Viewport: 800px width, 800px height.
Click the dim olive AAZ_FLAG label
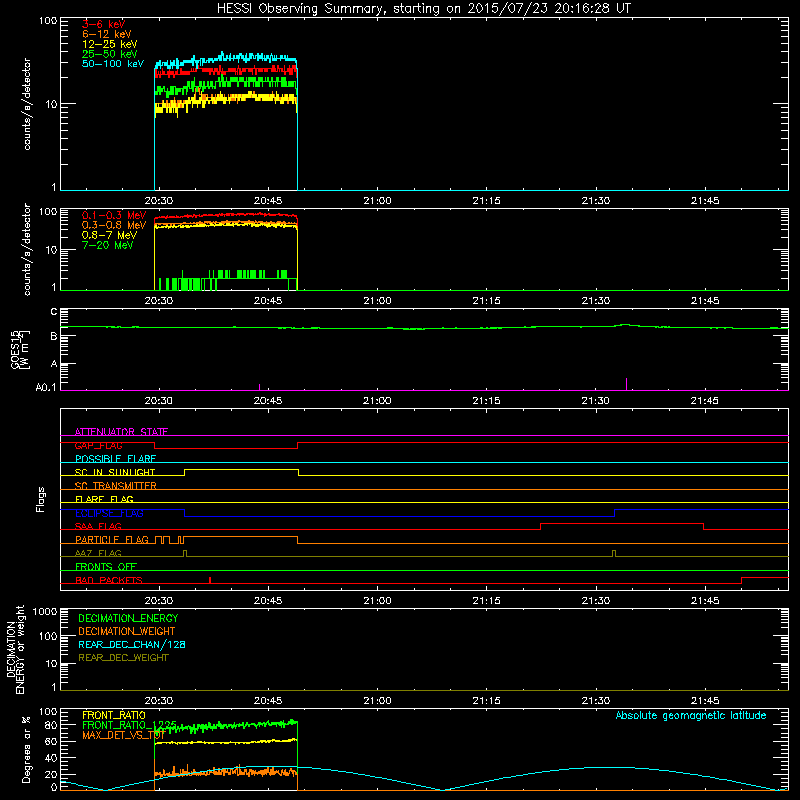(98, 553)
